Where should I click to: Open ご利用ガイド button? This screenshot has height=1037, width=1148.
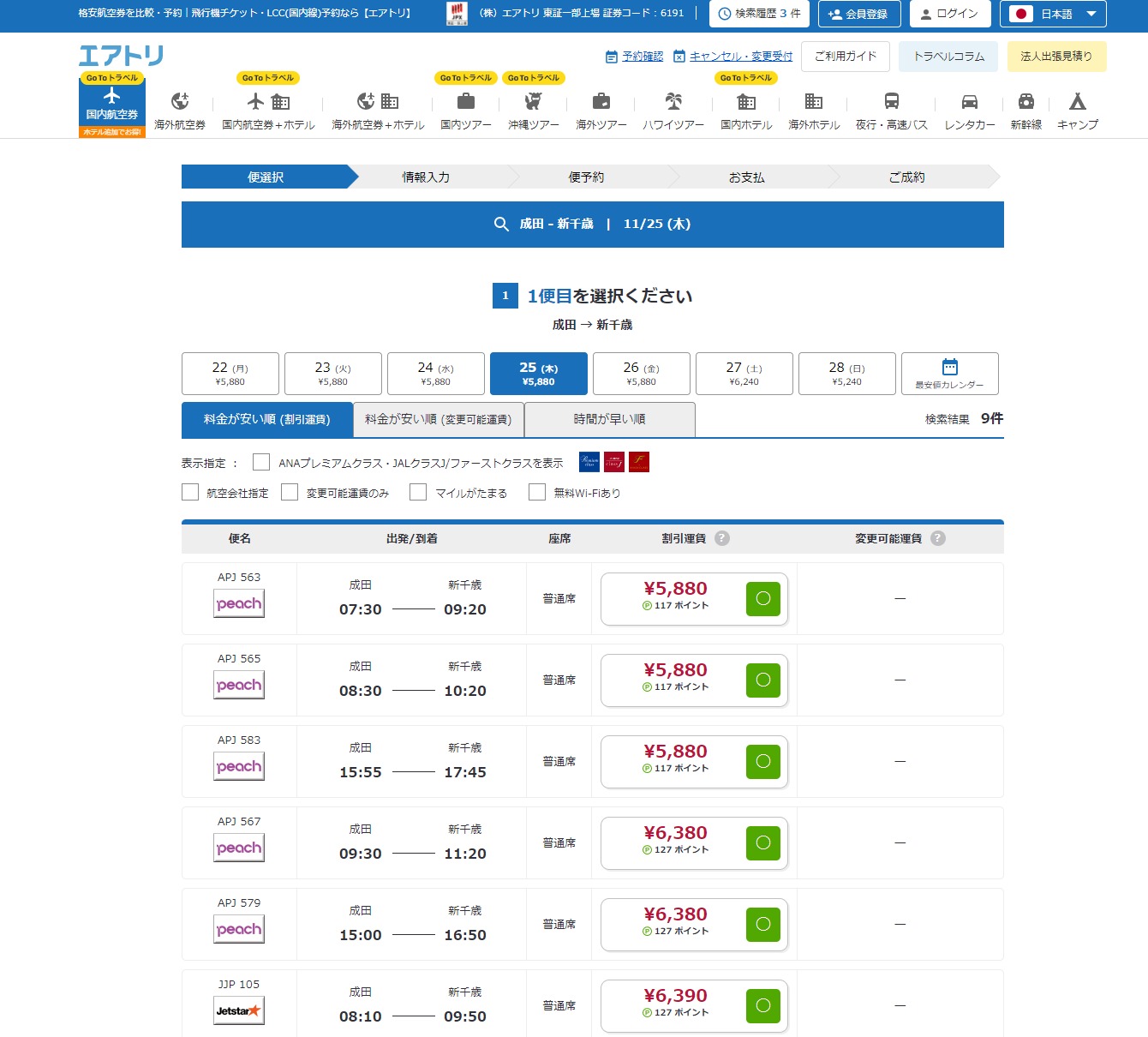846,57
